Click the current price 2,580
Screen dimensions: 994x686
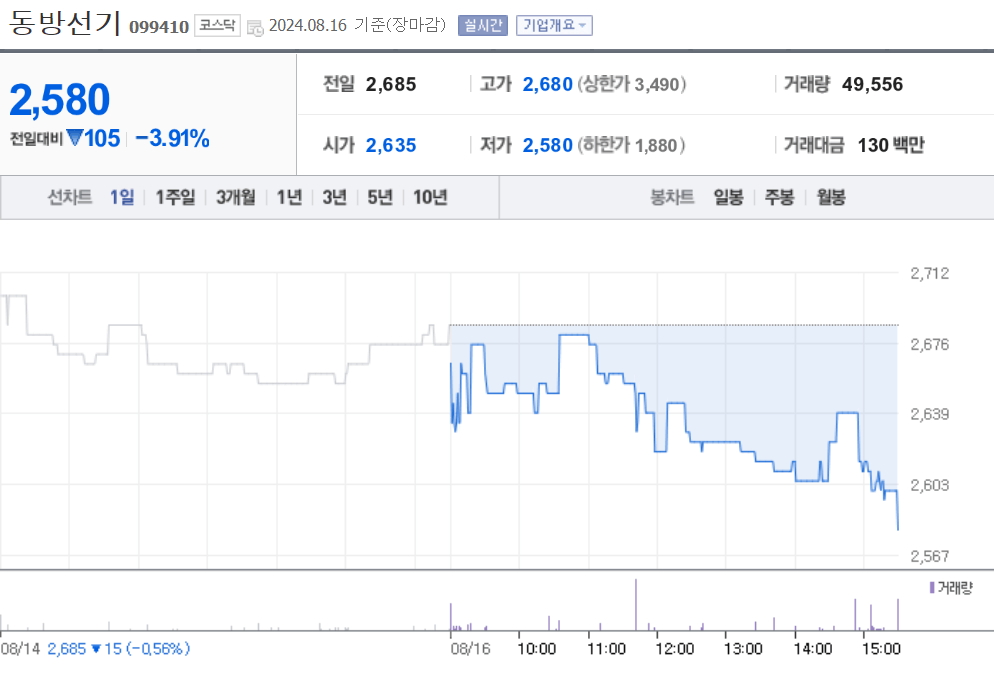click(x=60, y=100)
